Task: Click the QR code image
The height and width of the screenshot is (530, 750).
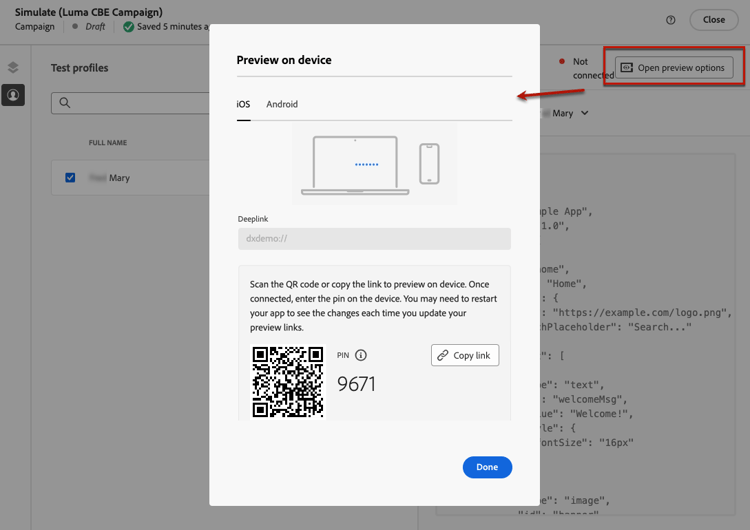Action: [x=288, y=382]
